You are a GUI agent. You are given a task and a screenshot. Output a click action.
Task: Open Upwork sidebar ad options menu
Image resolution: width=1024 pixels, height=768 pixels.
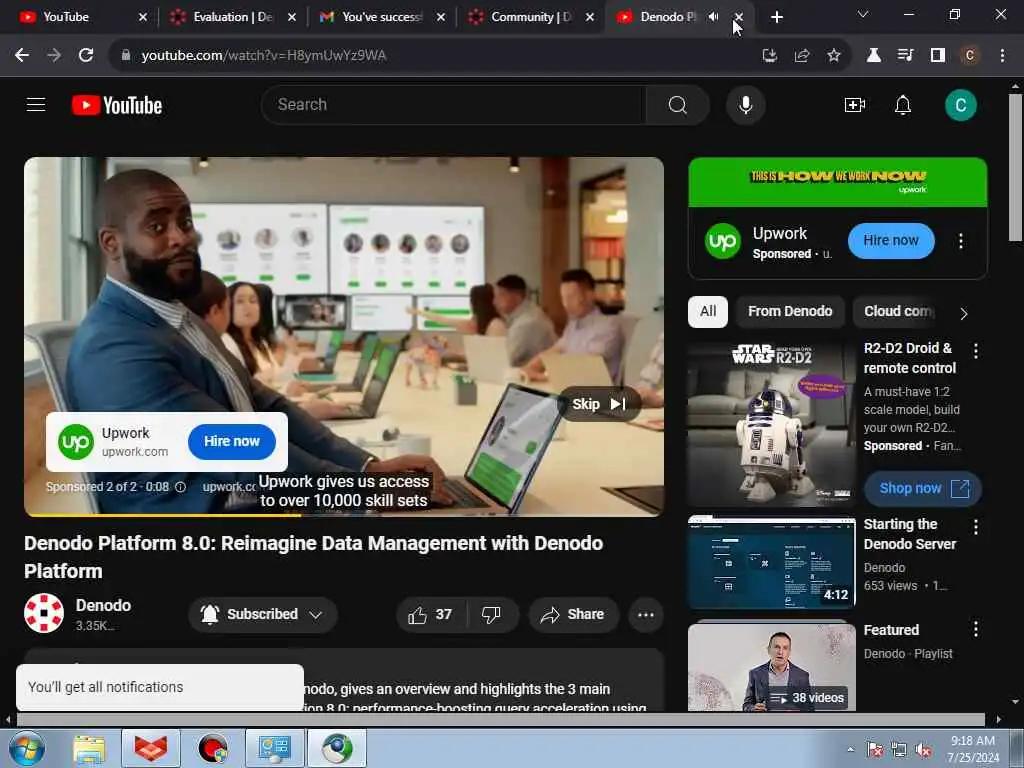[x=960, y=241]
